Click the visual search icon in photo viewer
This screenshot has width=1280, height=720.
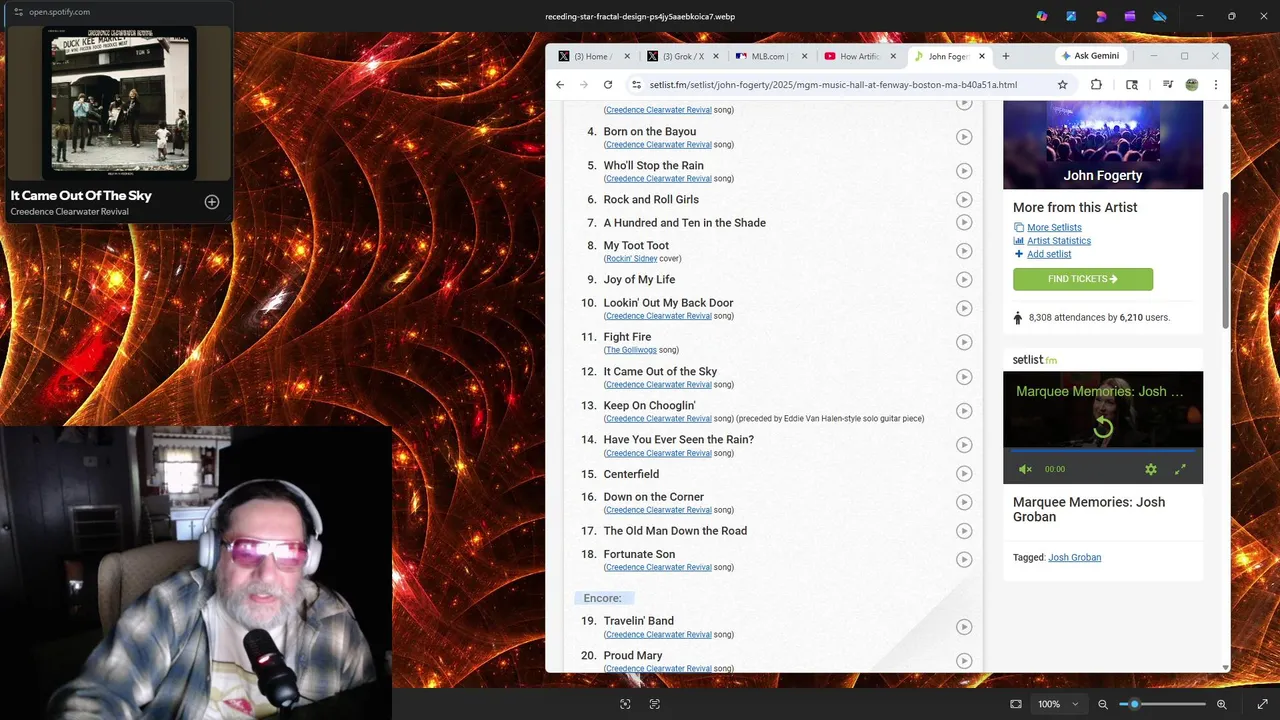click(625, 704)
